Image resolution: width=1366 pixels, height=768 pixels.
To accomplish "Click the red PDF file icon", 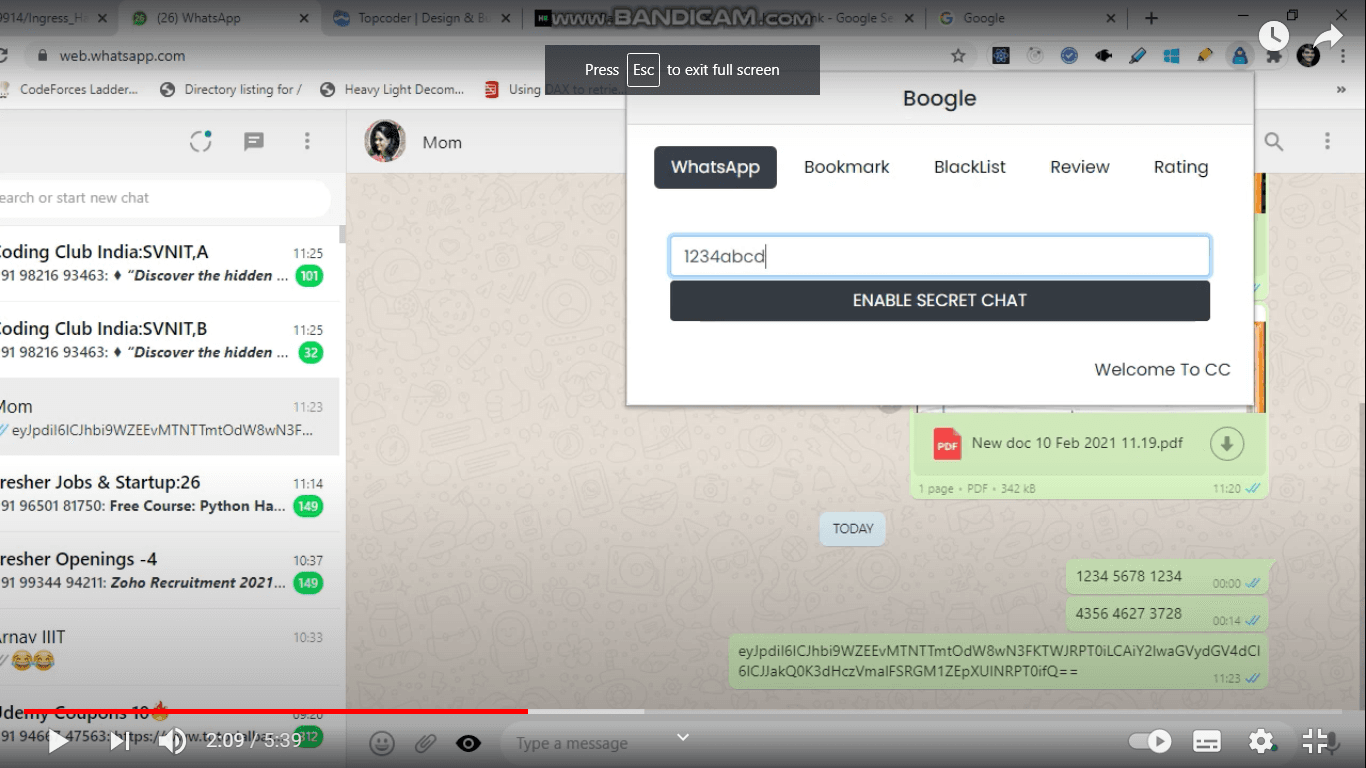I will coord(947,443).
